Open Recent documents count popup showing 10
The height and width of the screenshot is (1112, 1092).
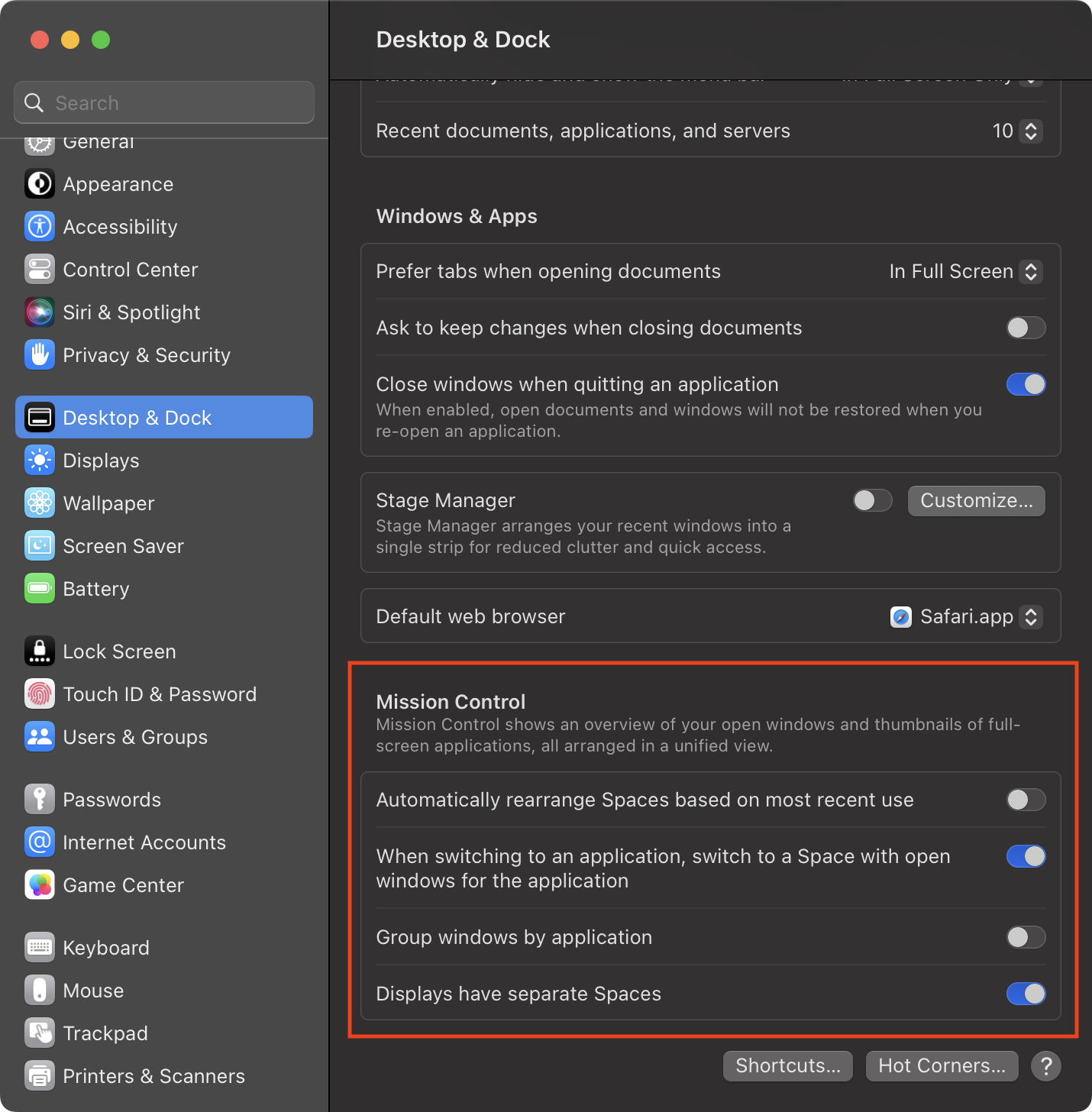pyautogui.click(x=1017, y=131)
